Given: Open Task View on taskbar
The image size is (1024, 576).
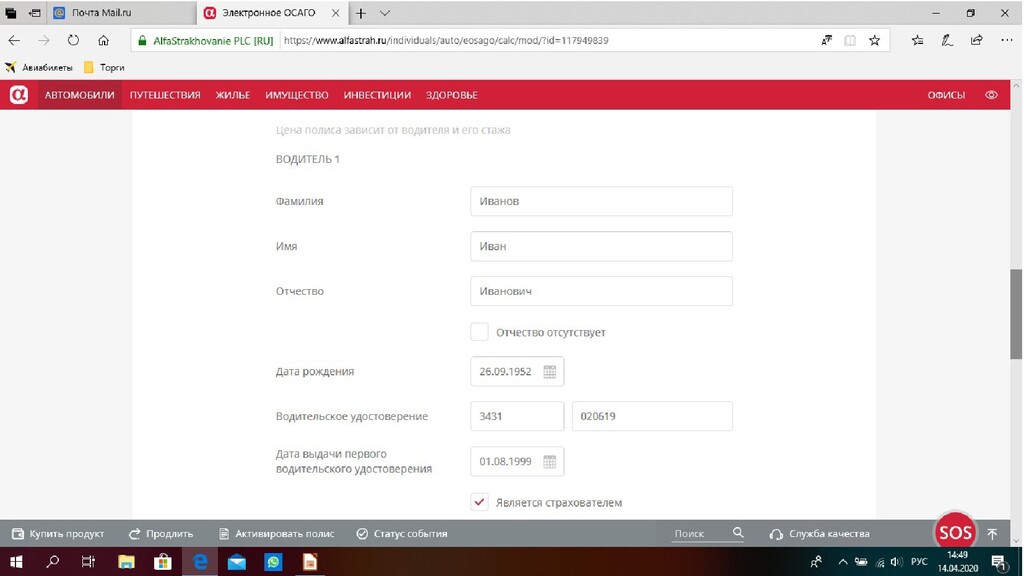Looking at the screenshot, I should 88,562.
